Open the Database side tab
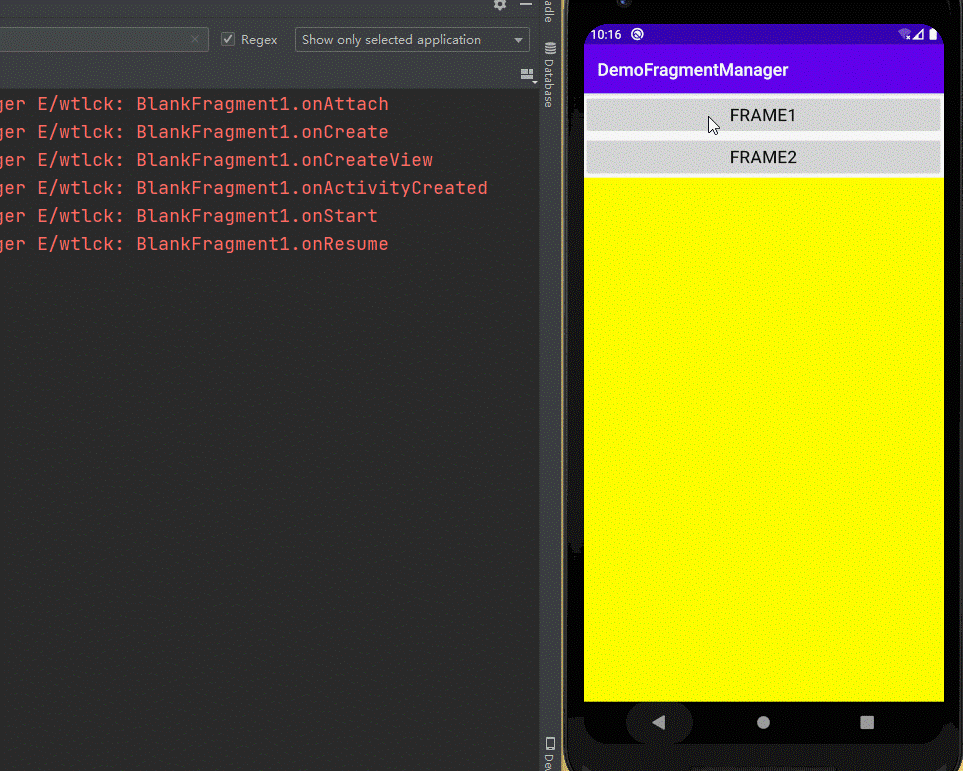The width and height of the screenshot is (963, 771). pos(550,75)
